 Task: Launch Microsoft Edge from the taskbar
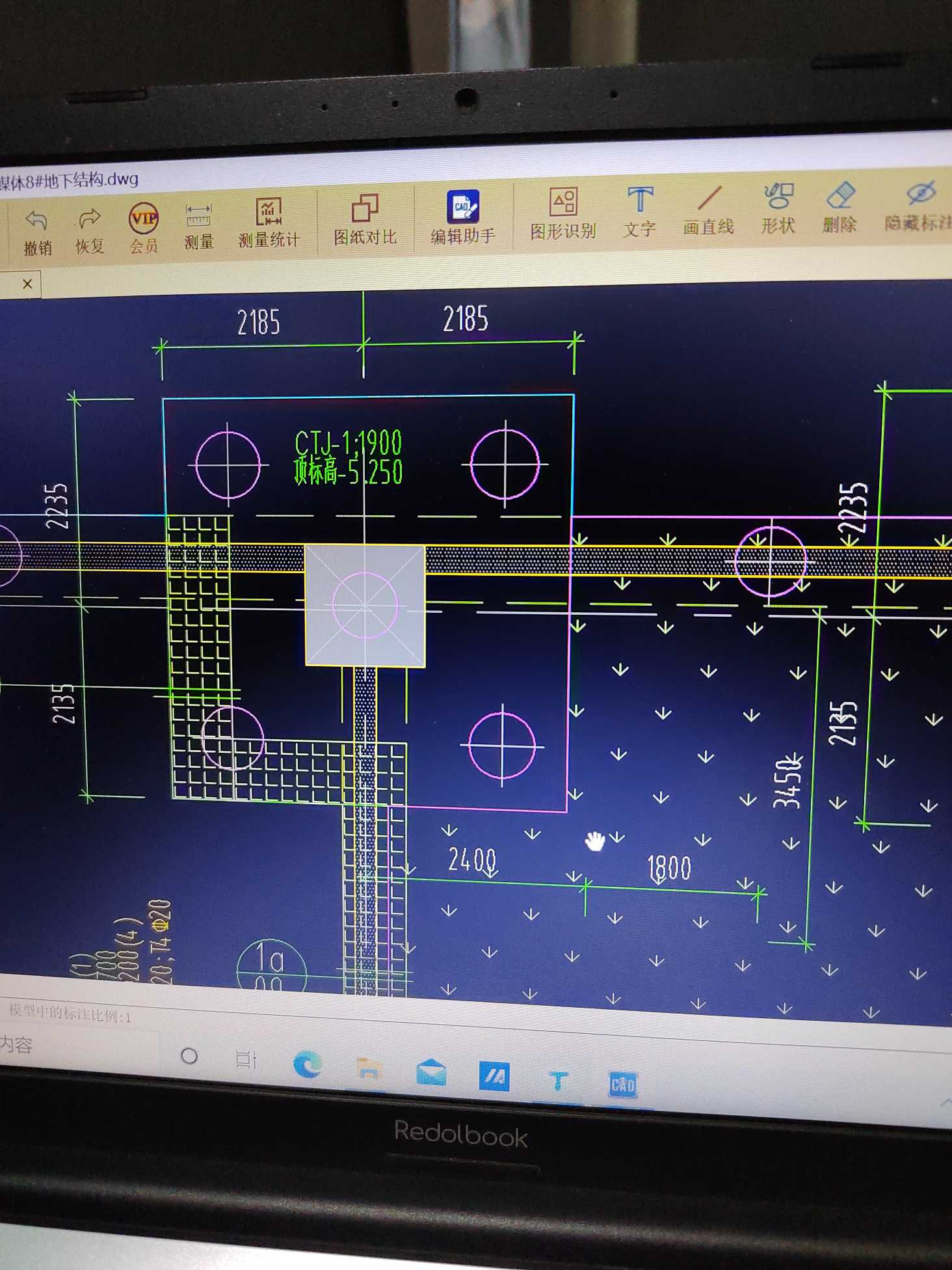[x=307, y=1064]
